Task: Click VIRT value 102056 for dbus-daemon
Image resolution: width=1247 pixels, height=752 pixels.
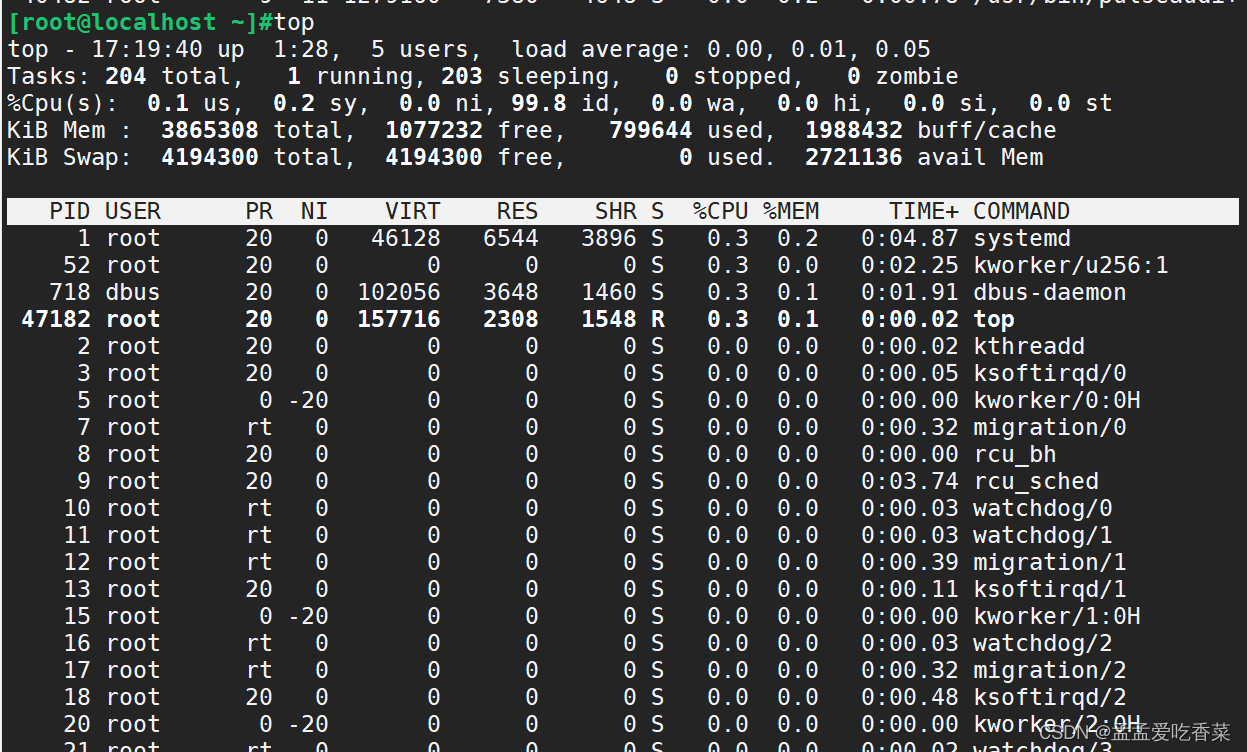Action: (399, 292)
